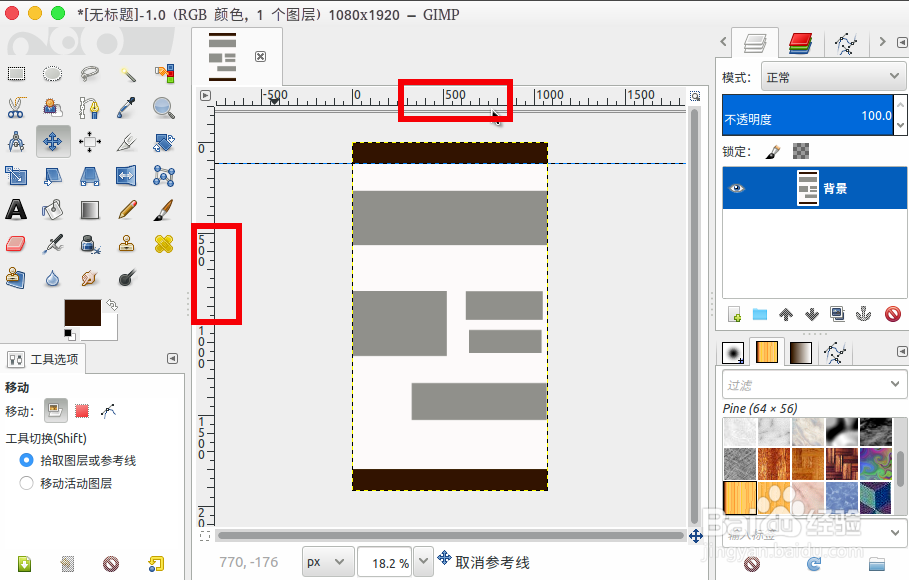Create a new layer

tap(735, 314)
